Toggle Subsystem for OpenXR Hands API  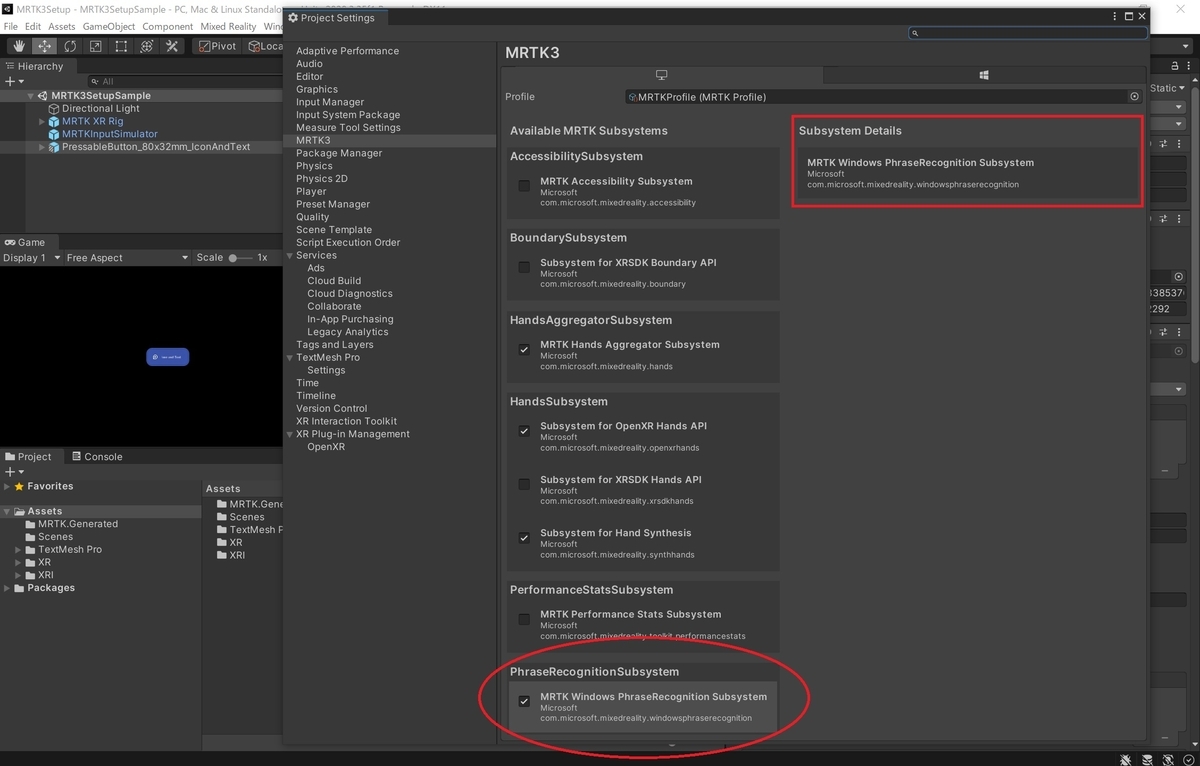[524, 431]
